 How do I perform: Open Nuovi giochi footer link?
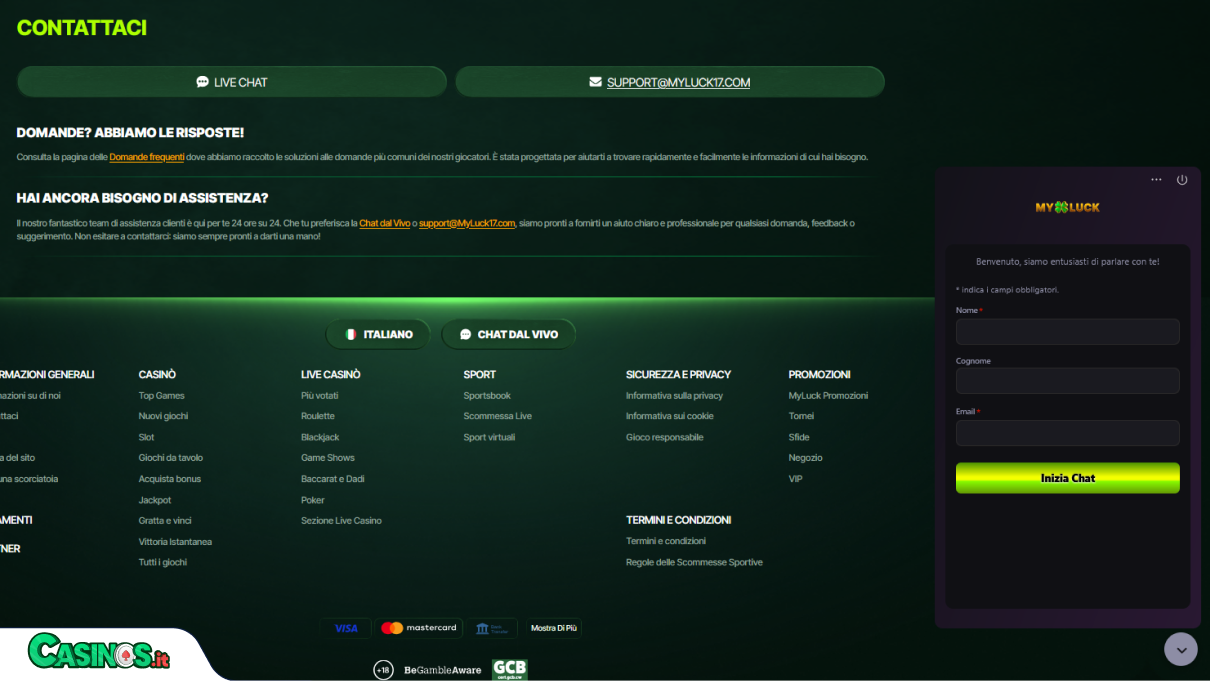163,416
